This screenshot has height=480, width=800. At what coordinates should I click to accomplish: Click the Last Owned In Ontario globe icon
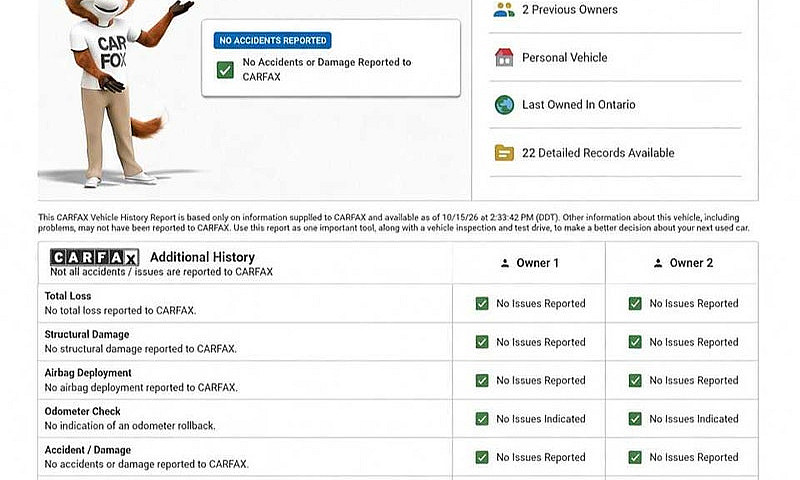[504, 105]
